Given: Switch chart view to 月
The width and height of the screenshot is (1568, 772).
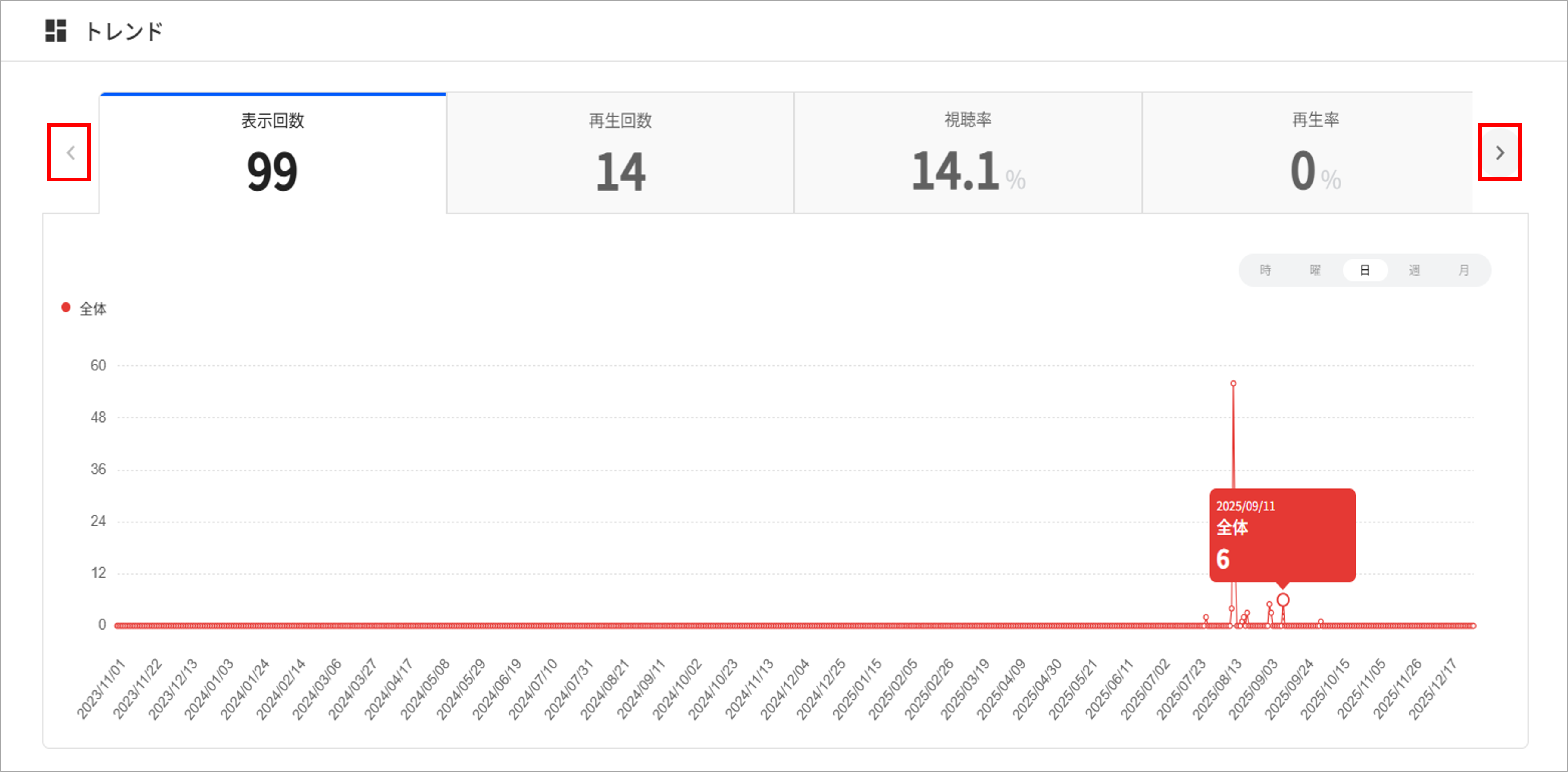Looking at the screenshot, I should coord(1464,270).
